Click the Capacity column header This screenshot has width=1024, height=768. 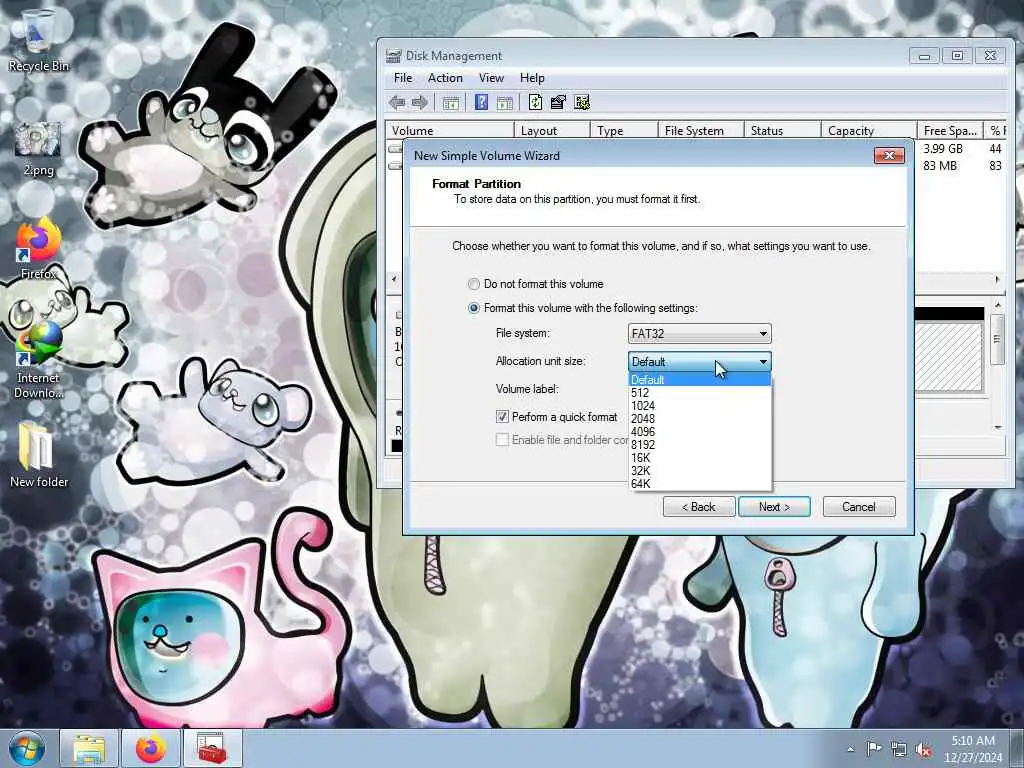tap(869, 131)
